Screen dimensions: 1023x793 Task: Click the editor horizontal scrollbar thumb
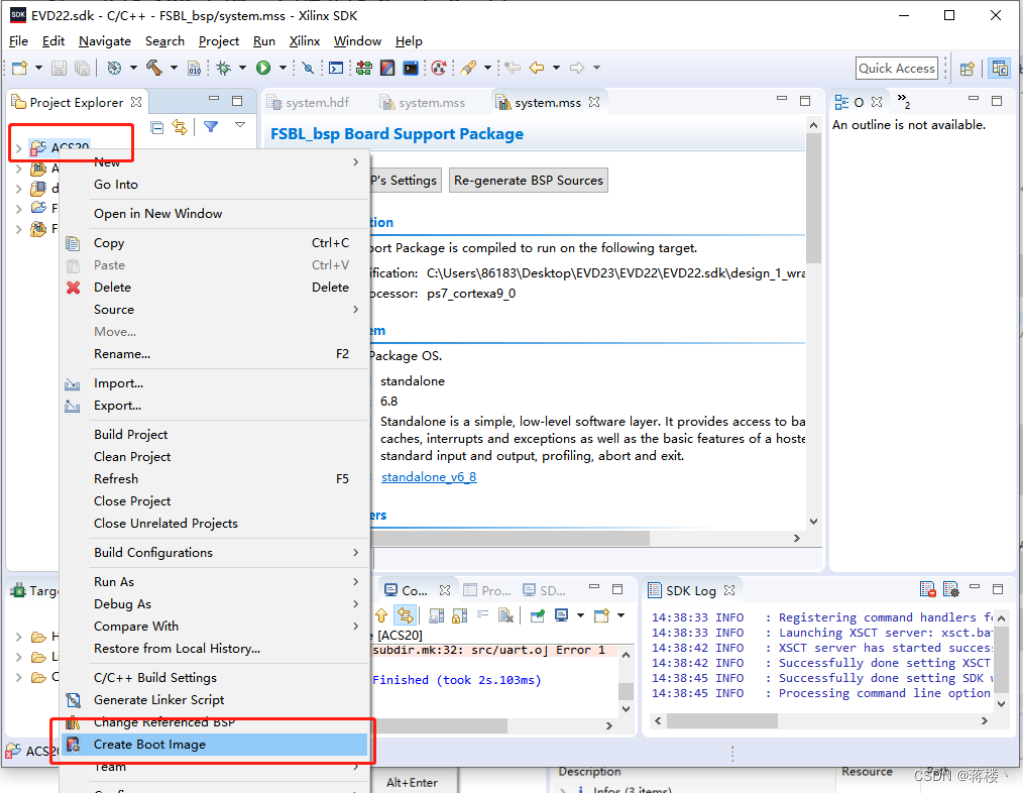[510, 538]
